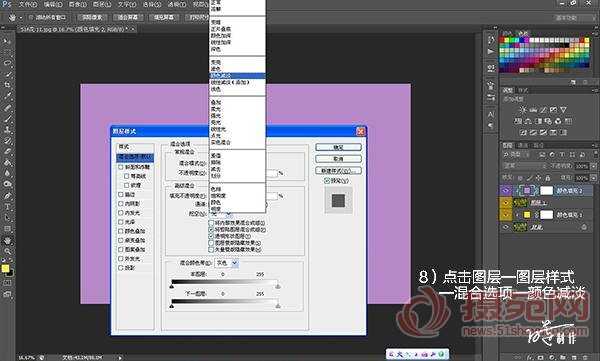600x361 pixels.
Task: Select the Hand tool in toolbox
Action: [x=7, y=241]
